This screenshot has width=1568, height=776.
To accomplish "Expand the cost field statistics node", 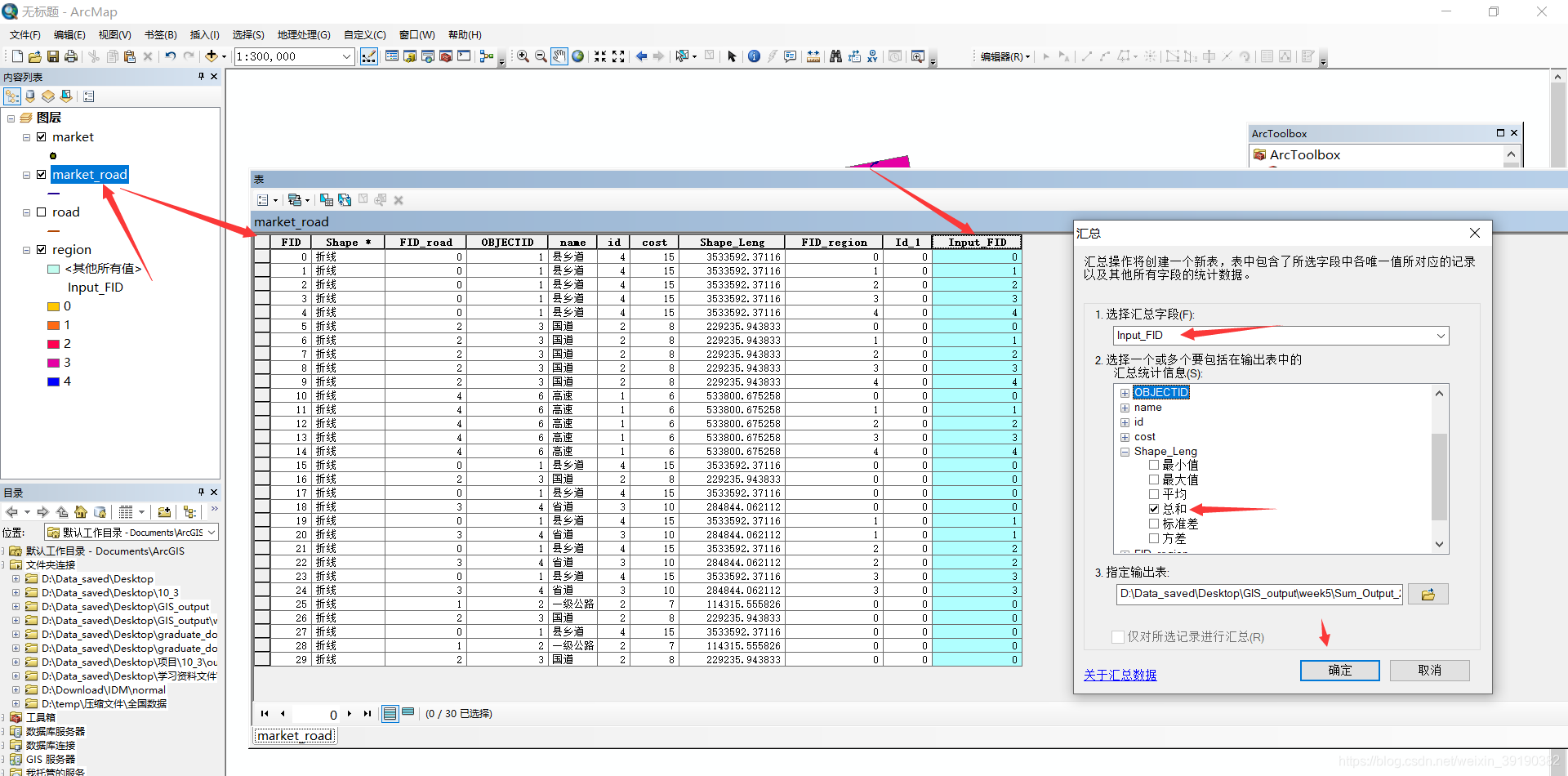I will (1125, 437).
